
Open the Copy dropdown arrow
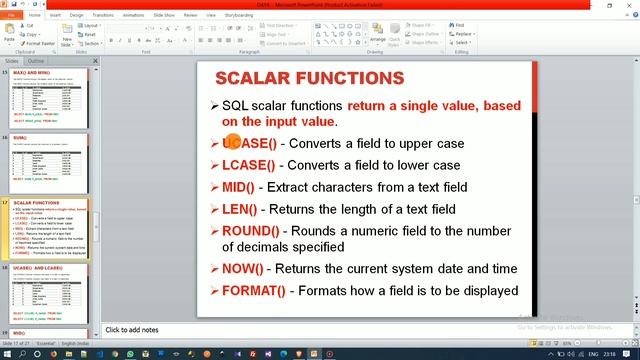tap(39, 35)
